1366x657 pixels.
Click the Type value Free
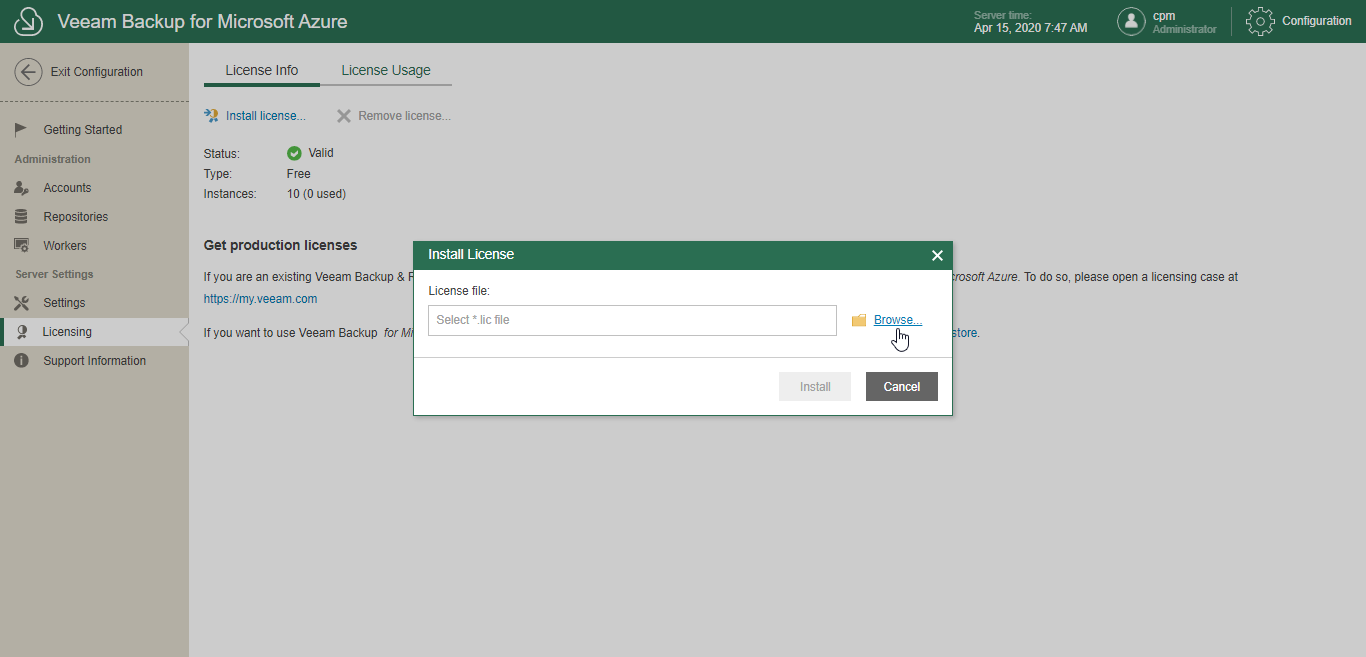click(x=299, y=174)
